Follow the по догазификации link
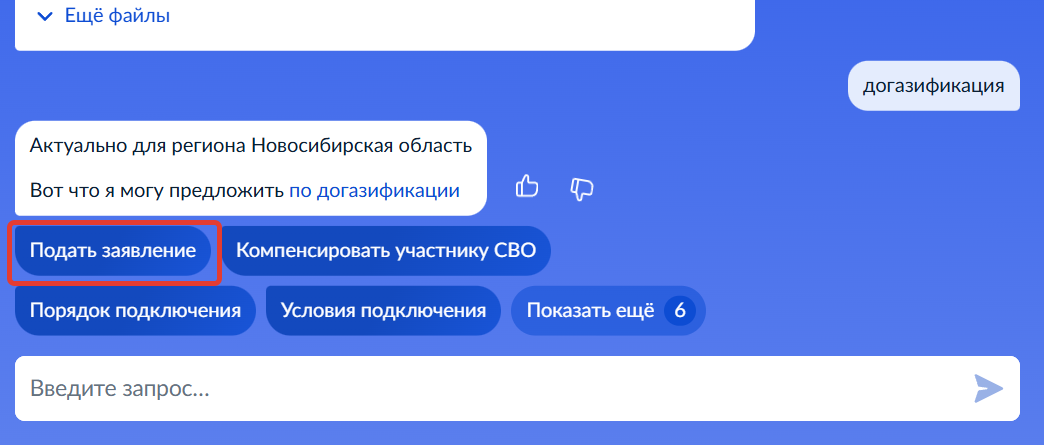 coord(374,191)
